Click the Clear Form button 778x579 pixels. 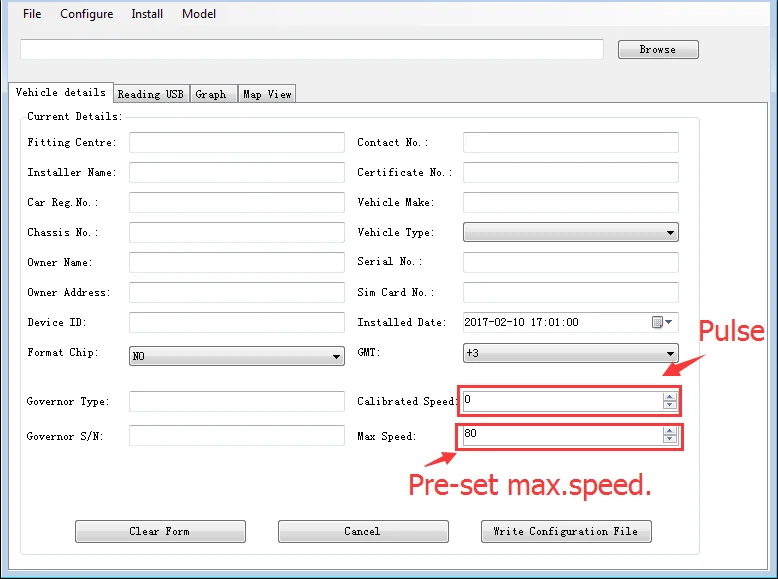160,531
